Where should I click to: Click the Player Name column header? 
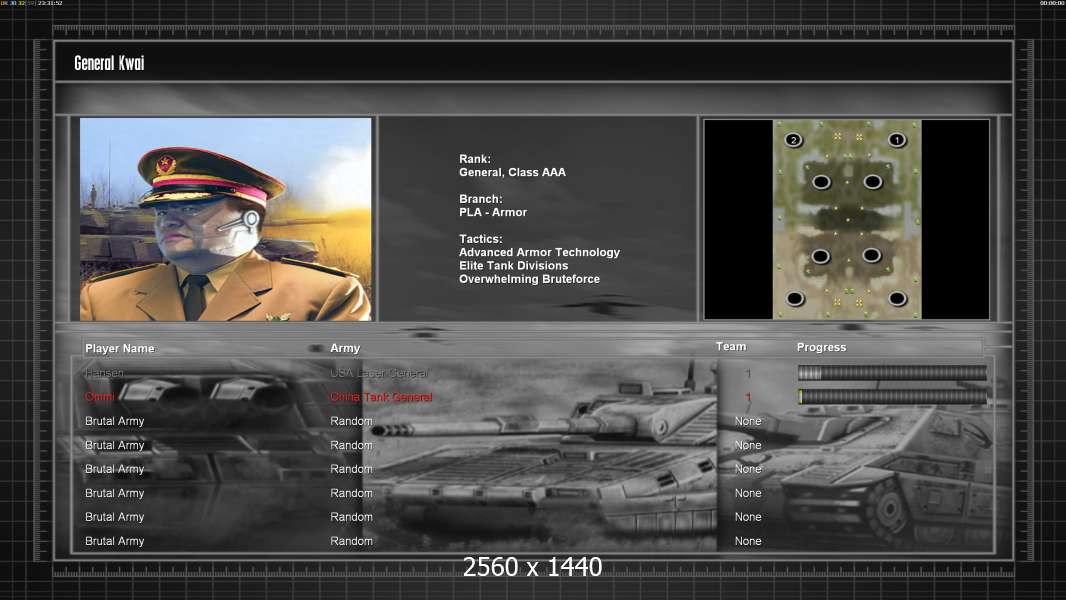(x=119, y=348)
